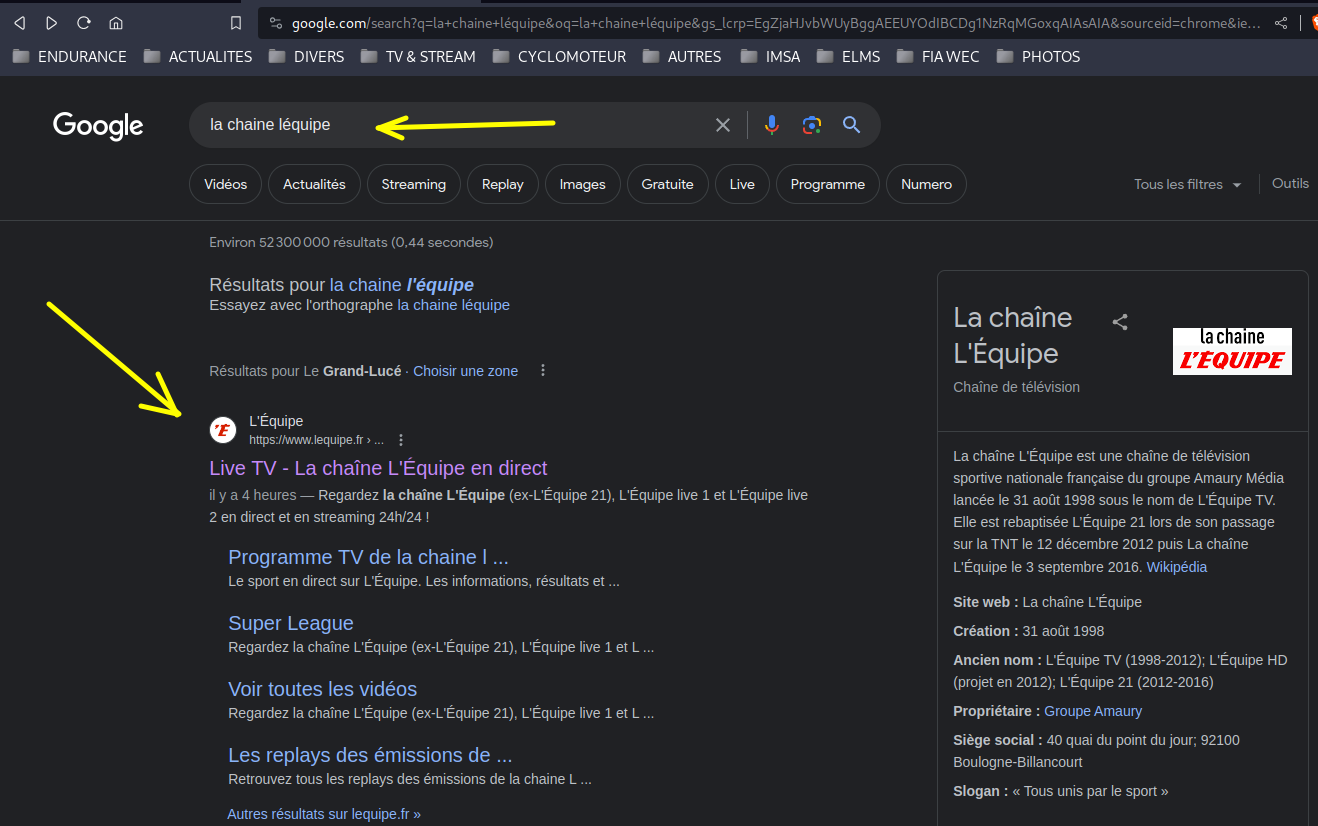The width and height of the screenshot is (1318, 826).
Task: Click the corrected spelling link la chaine l'équipe
Action: pyautogui.click(x=402, y=285)
